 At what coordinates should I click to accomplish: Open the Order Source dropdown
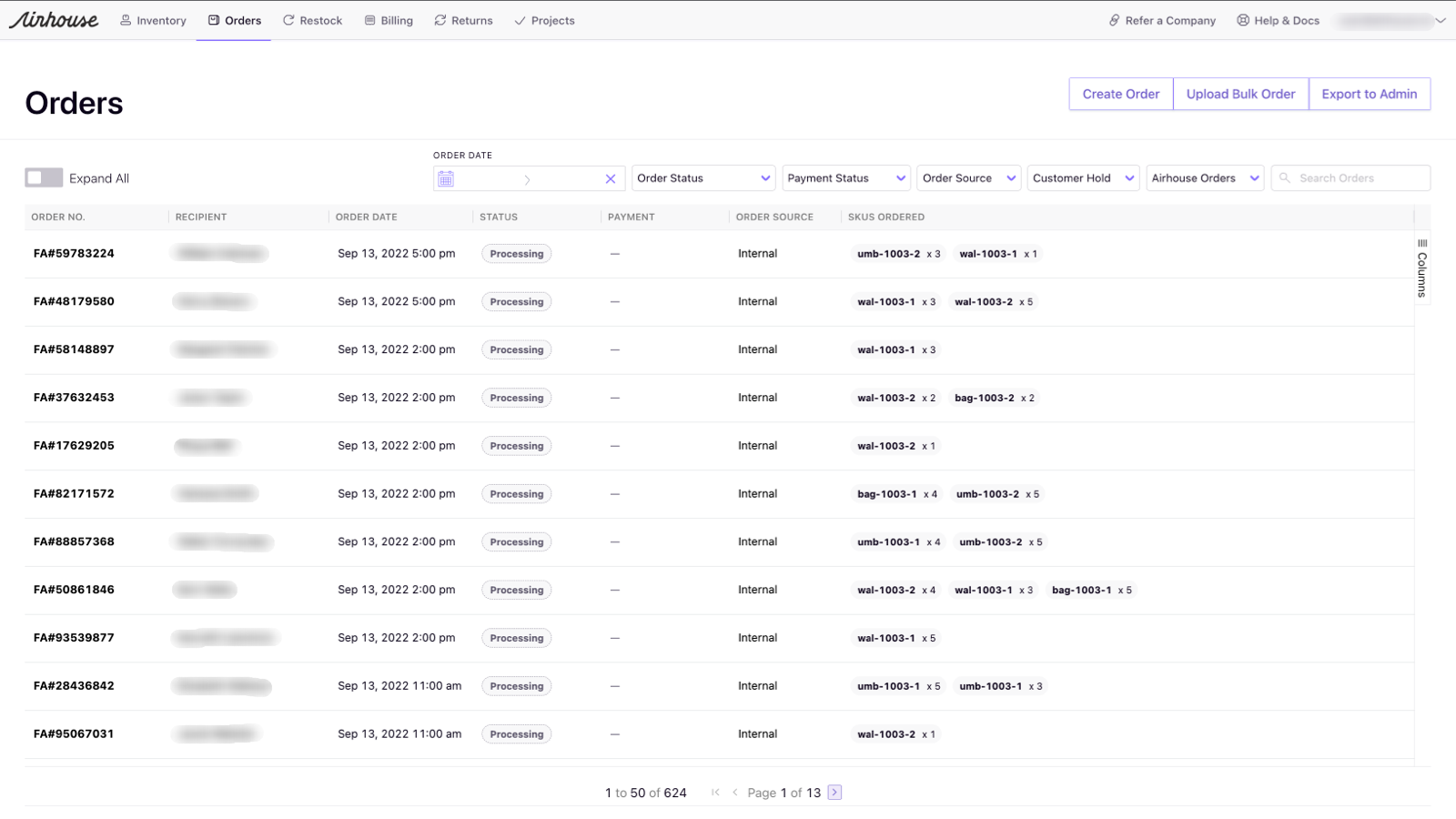pyautogui.click(x=969, y=178)
